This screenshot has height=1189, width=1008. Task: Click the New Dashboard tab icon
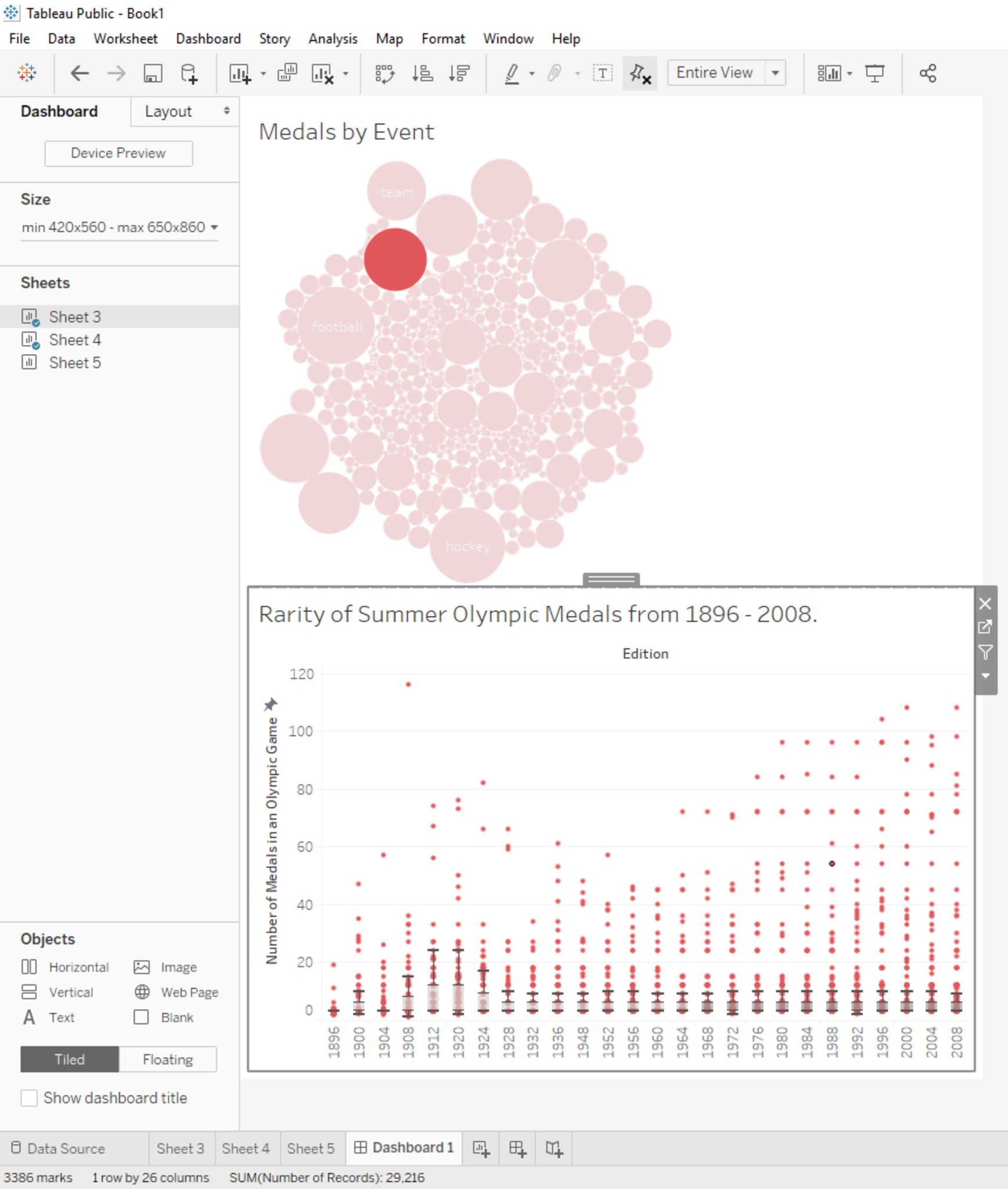(x=516, y=1148)
